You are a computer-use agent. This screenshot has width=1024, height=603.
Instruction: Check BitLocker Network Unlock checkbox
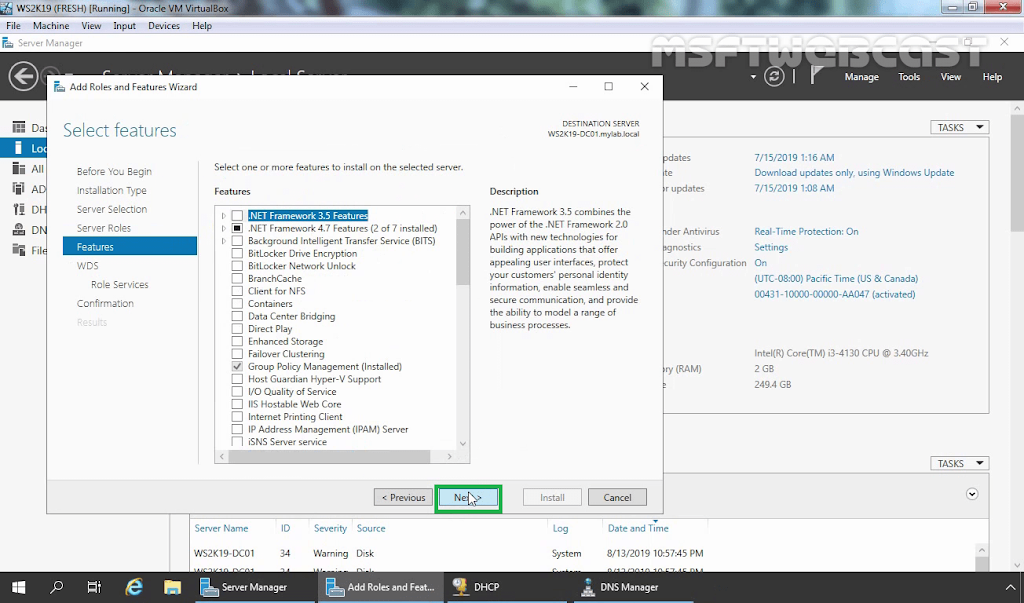coord(237,266)
